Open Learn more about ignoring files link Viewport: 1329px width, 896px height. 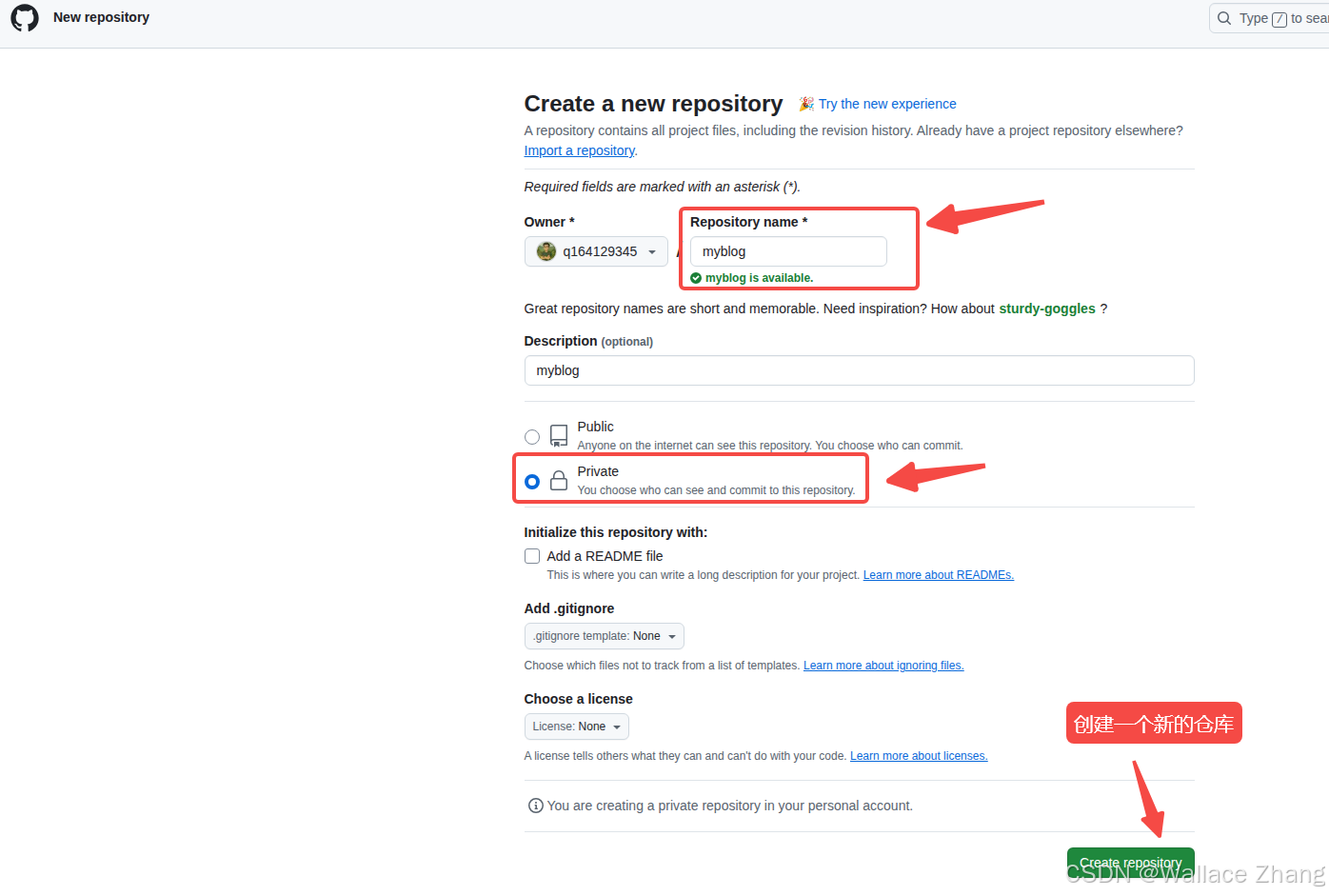tap(883, 666)
